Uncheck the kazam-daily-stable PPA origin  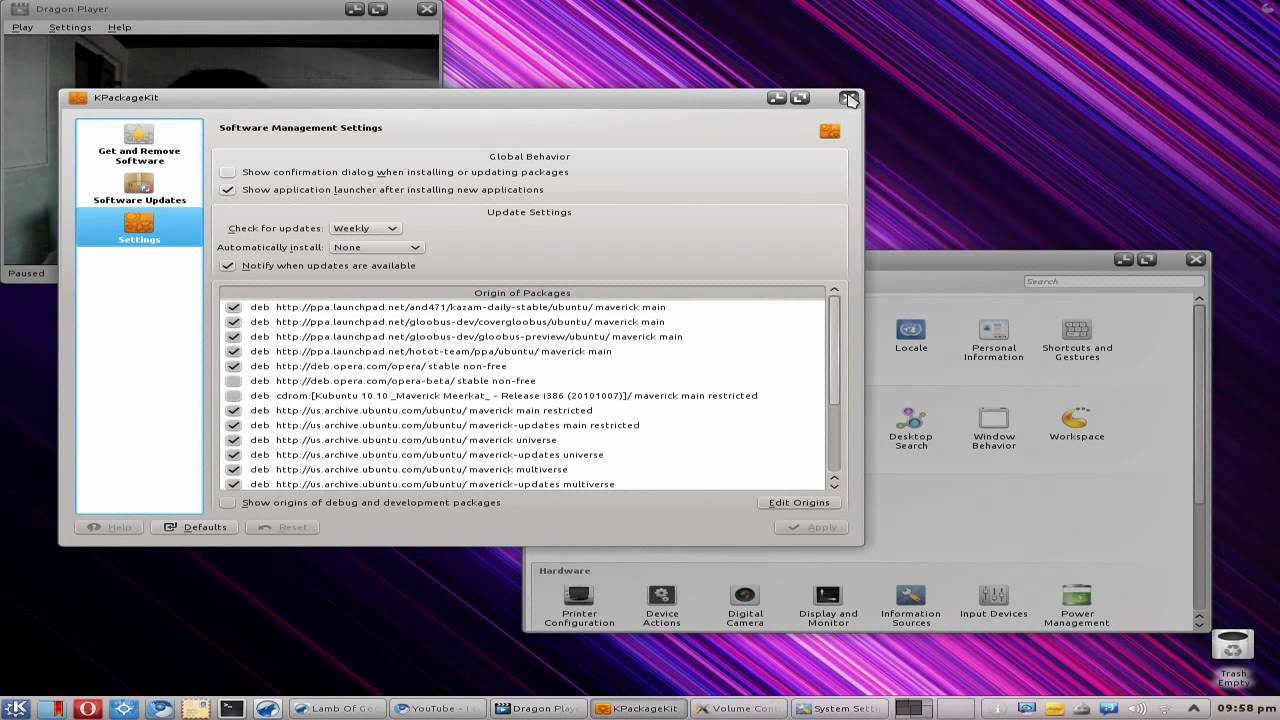pos(234,307)
